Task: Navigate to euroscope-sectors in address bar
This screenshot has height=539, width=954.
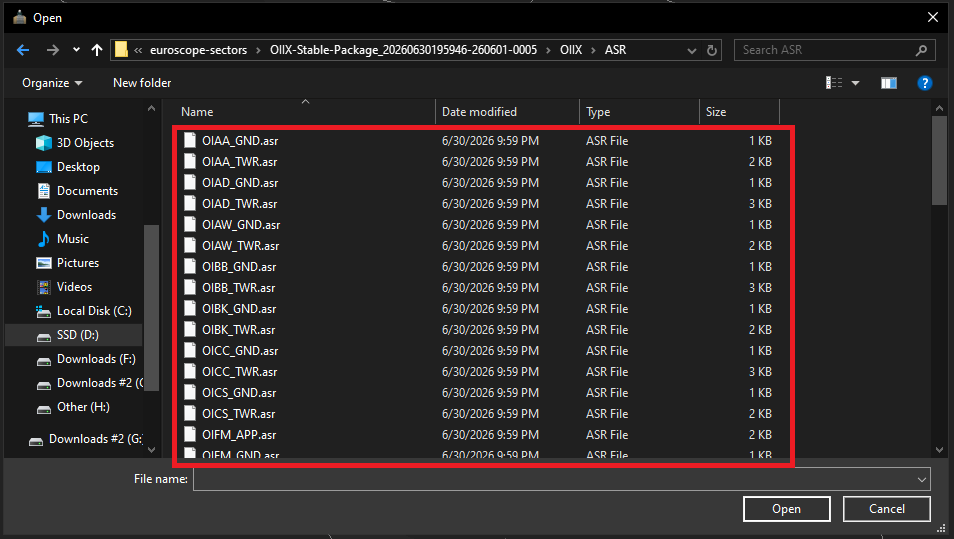Action: (198, 50)
